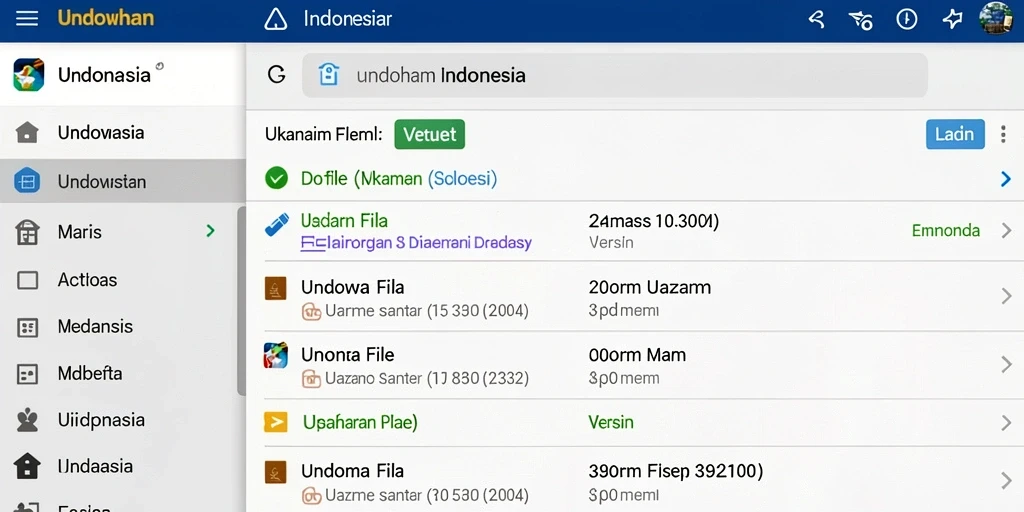Click the sparkle star icon in the top bar
Viewport: 1024px width, 512px height.
[x=952, y=19]
